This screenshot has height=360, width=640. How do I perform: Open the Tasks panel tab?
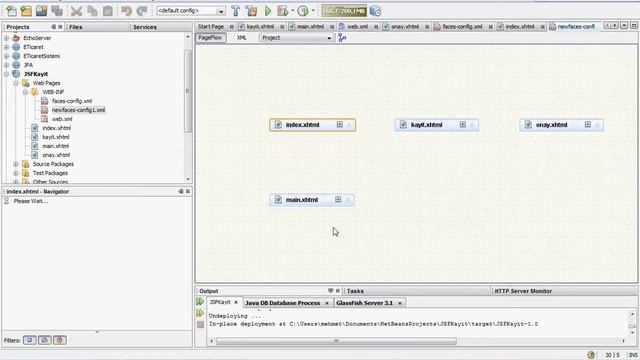click(355, 291)
